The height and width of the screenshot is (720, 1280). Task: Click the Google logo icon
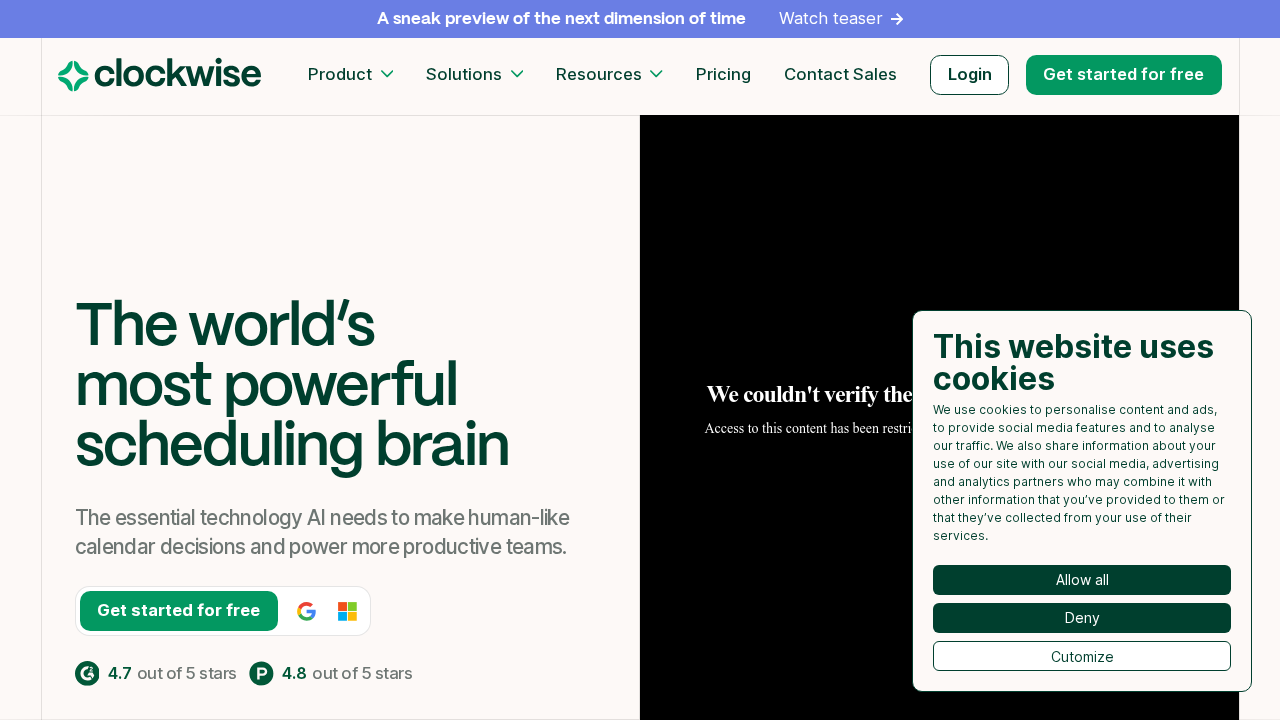click(307, 611)
